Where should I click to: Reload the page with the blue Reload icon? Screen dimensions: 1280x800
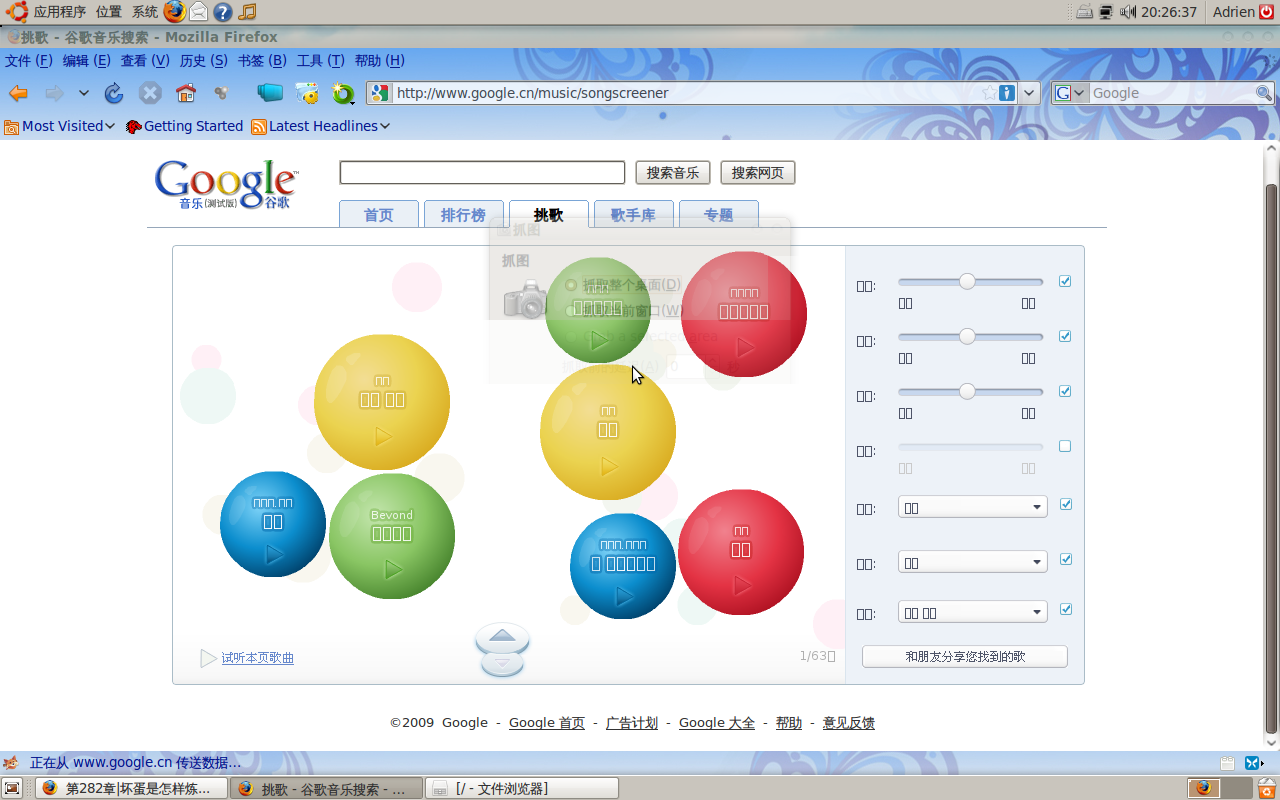click(x=114, y=93)
